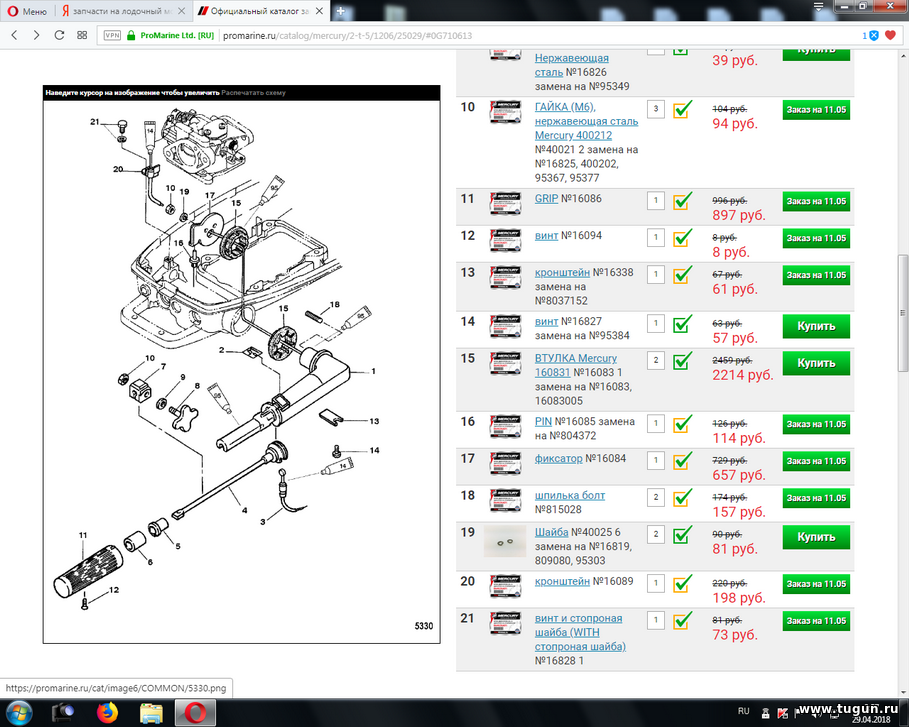Open the 'кронштейн' №16089 link
Image resolution: width=909 pixels, height=727 pixels.
point(562,581)
